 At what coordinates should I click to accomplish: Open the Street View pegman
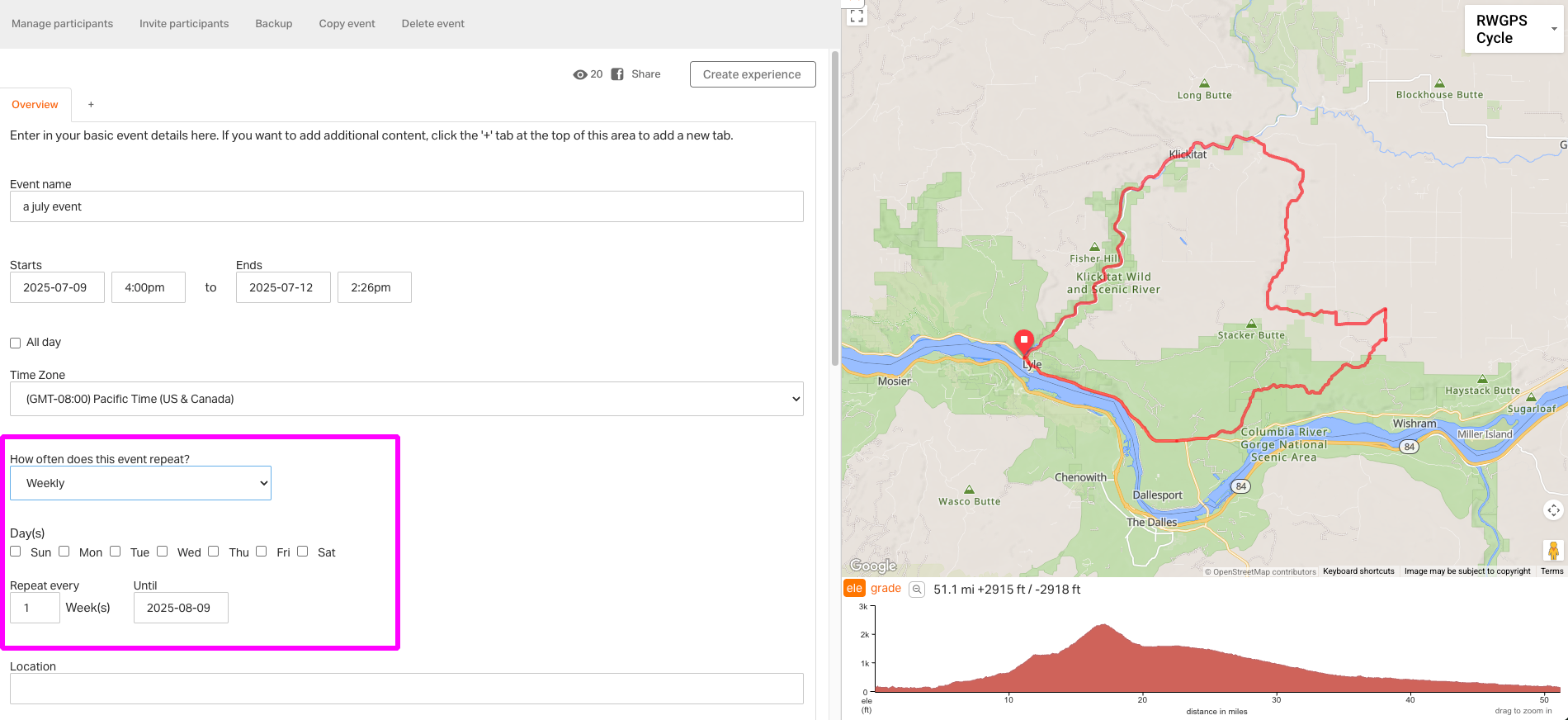pos(1553,550)
